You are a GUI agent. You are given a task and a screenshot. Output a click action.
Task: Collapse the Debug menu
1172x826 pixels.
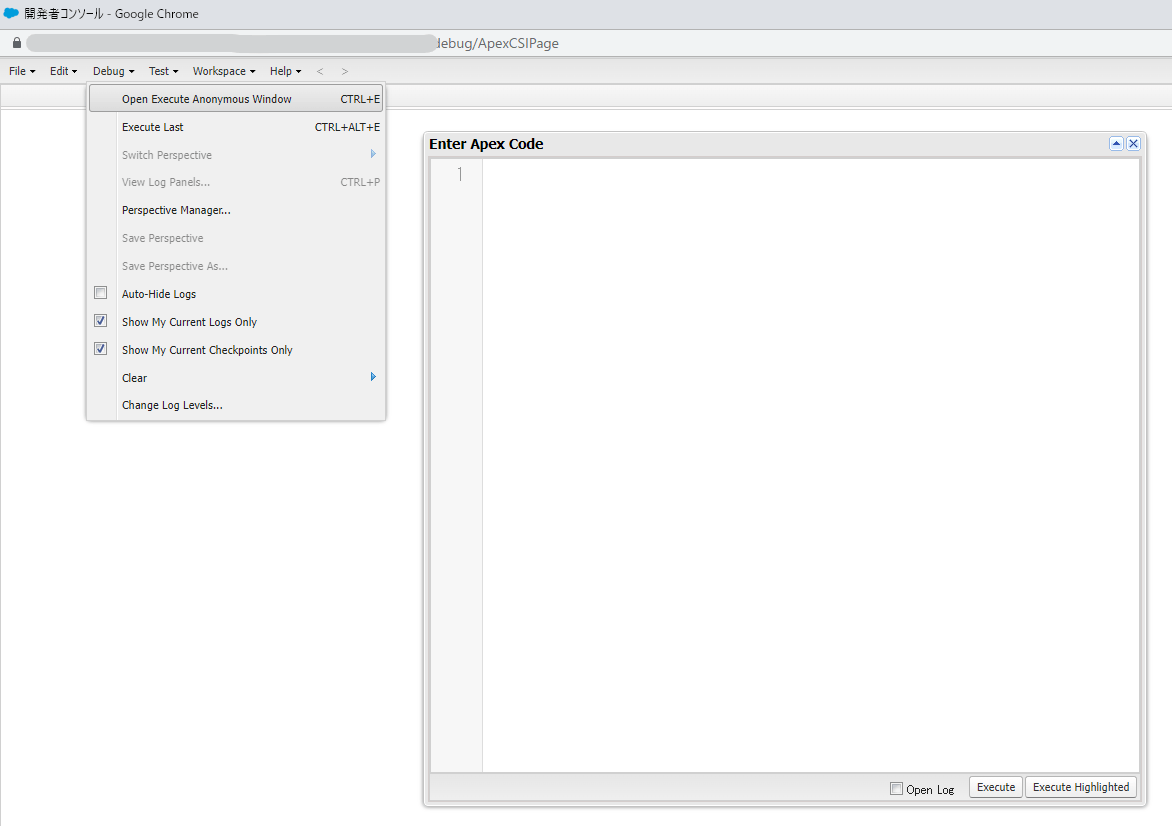click(x=114, y=71)
